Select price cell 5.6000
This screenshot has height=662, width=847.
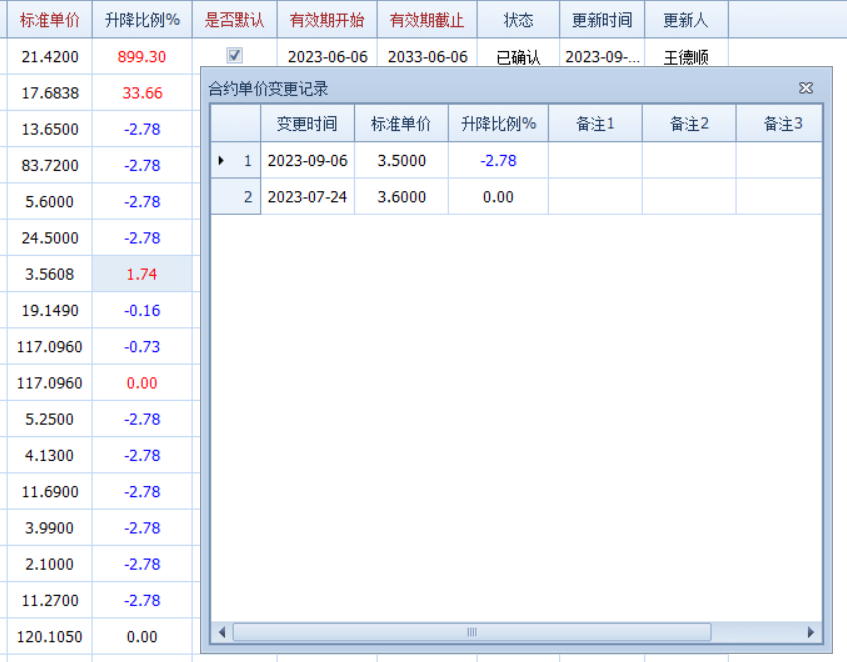[x=49, y=201]
